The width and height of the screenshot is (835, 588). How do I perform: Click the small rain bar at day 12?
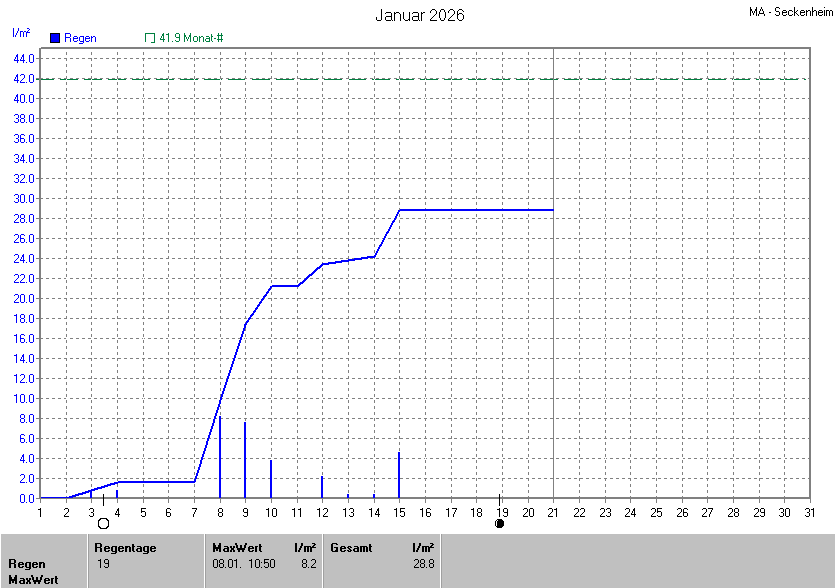pyautogui.click(x=322, y=487)
